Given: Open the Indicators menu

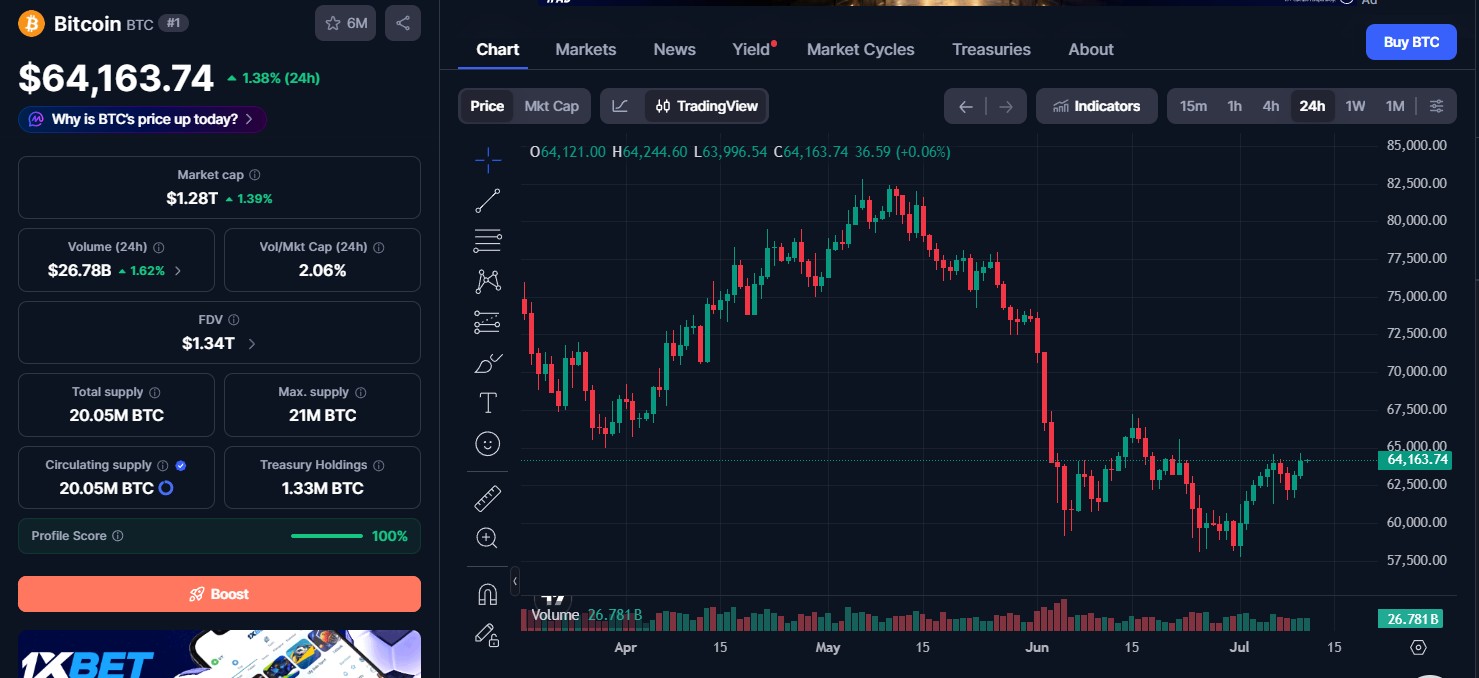Looking at the screenshot, I should [x=1097, y=106].
